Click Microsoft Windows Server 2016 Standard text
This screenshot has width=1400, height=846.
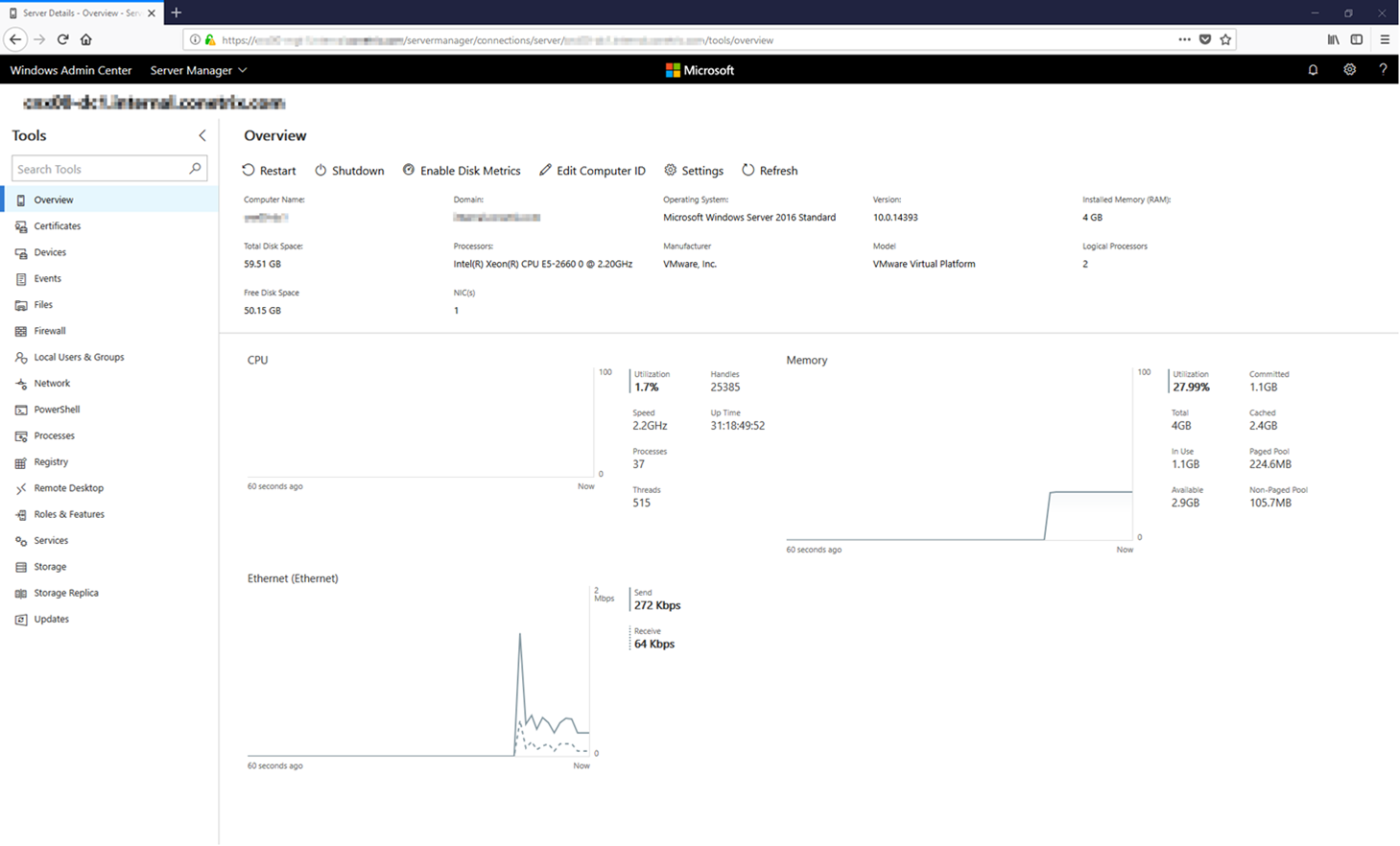(749, 218)
